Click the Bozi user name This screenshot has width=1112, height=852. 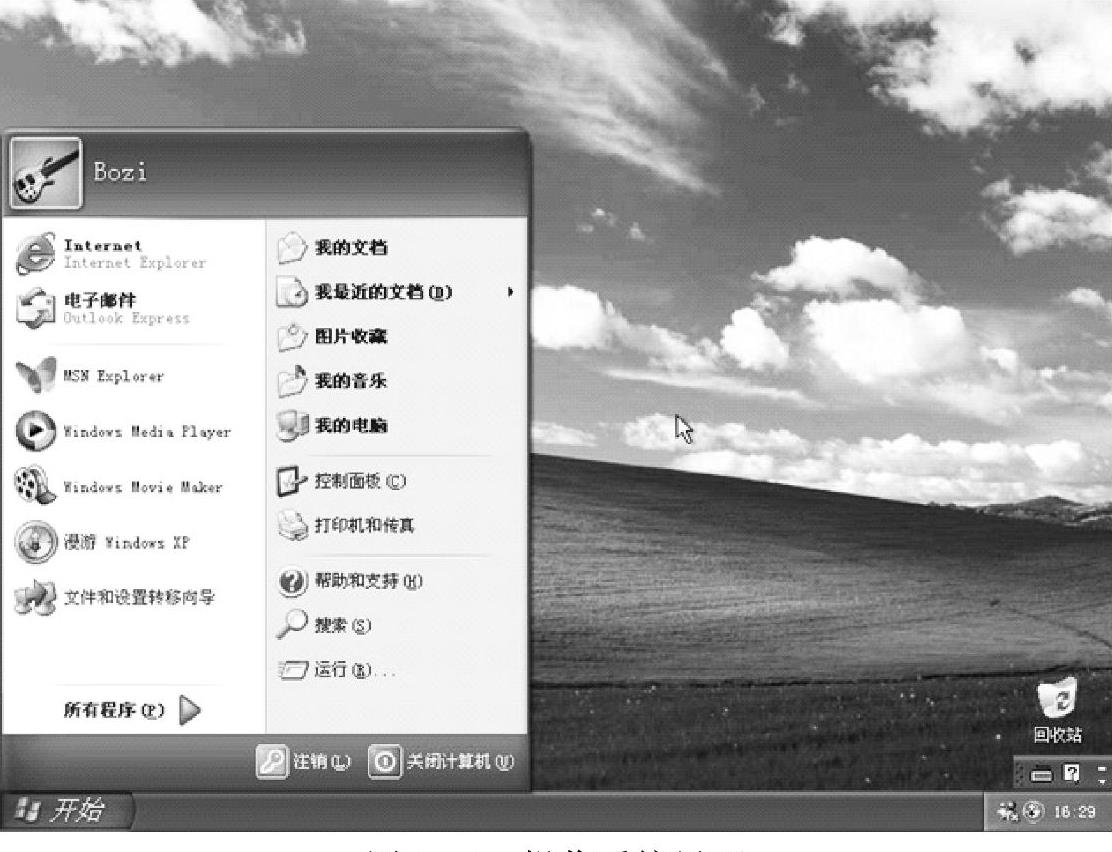tap(120, 172)
